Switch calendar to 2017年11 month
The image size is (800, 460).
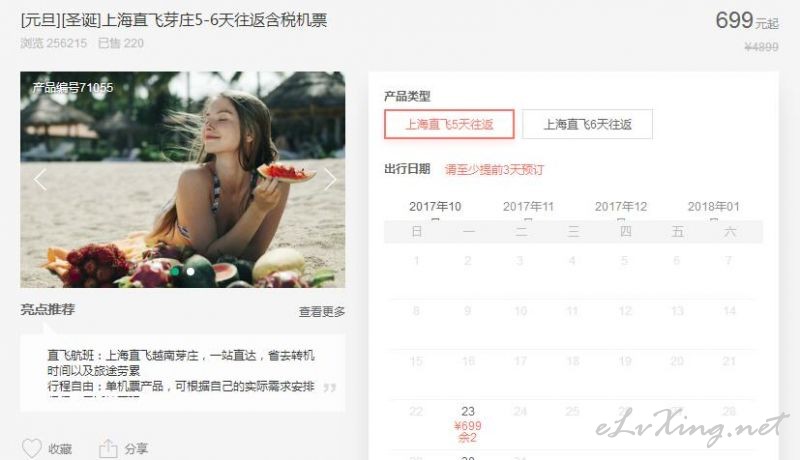pyautogui.click(x=528, y=207)
